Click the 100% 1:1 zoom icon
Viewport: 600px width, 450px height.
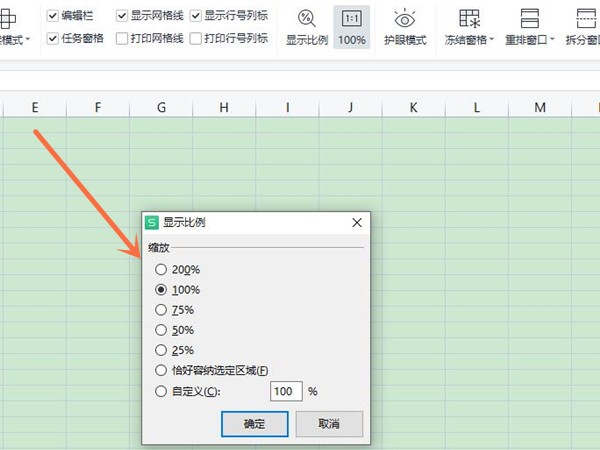click(x=351, y=18)
